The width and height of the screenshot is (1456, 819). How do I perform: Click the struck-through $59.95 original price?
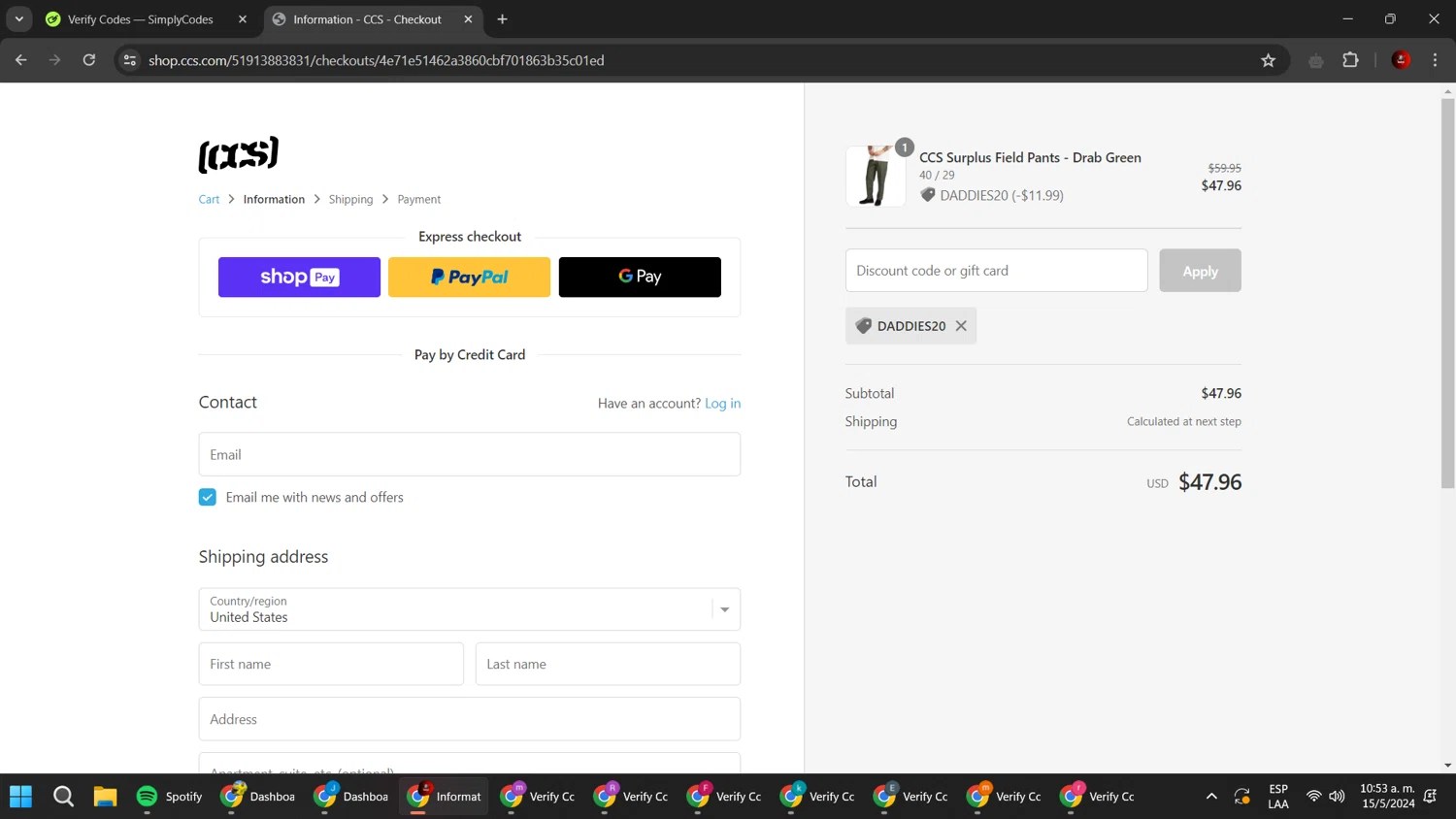click(x=1224, y=168)
